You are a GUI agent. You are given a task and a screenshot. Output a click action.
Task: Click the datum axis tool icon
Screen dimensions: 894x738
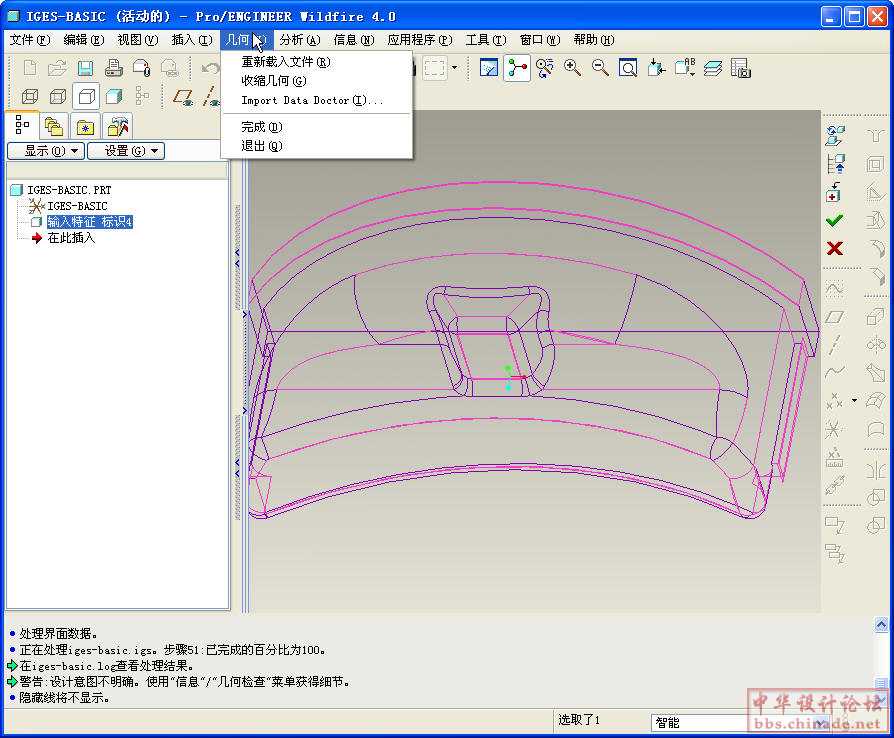(835, 344)
